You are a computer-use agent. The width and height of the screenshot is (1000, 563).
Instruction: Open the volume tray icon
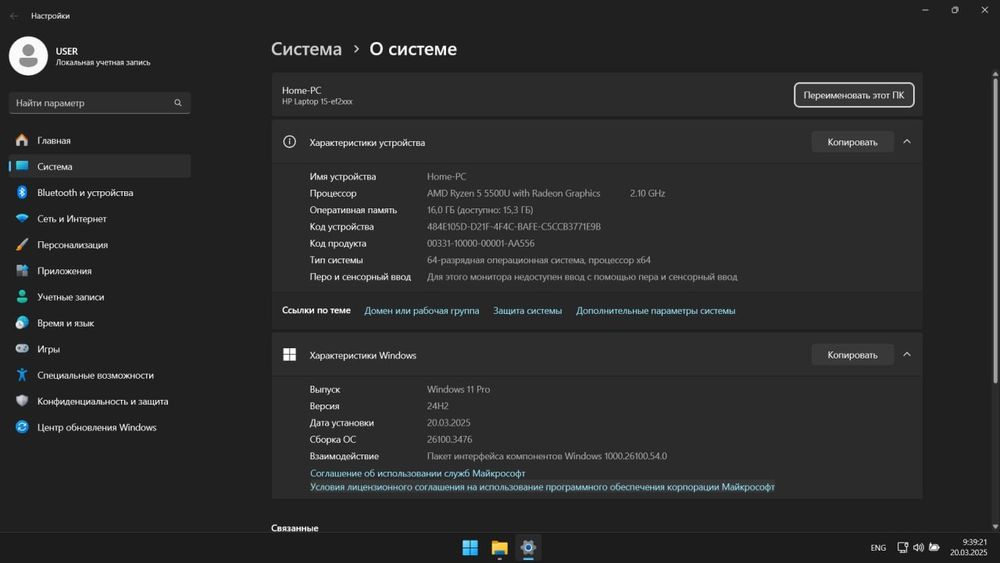pyautogui.click(x=918, y=548)
